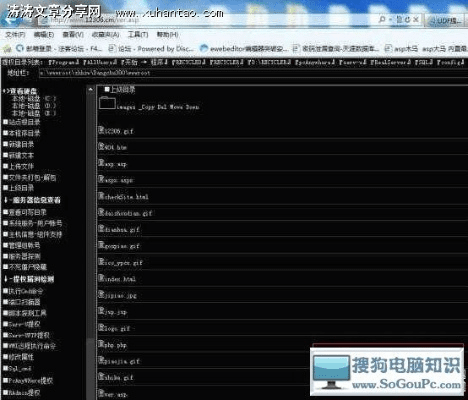Select 新建目录 in sidebar

pos(19,144)
